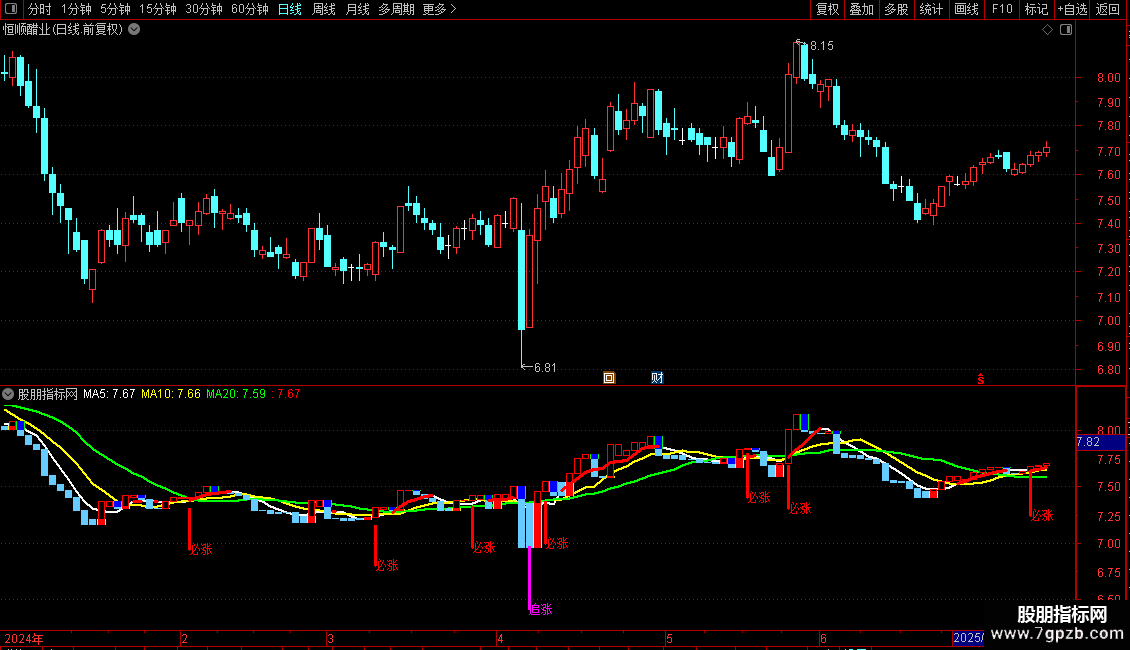This screenshot has height=650, width=1130.
Task: Click the 2024年 date axis label
Action: tap(24, 639)
